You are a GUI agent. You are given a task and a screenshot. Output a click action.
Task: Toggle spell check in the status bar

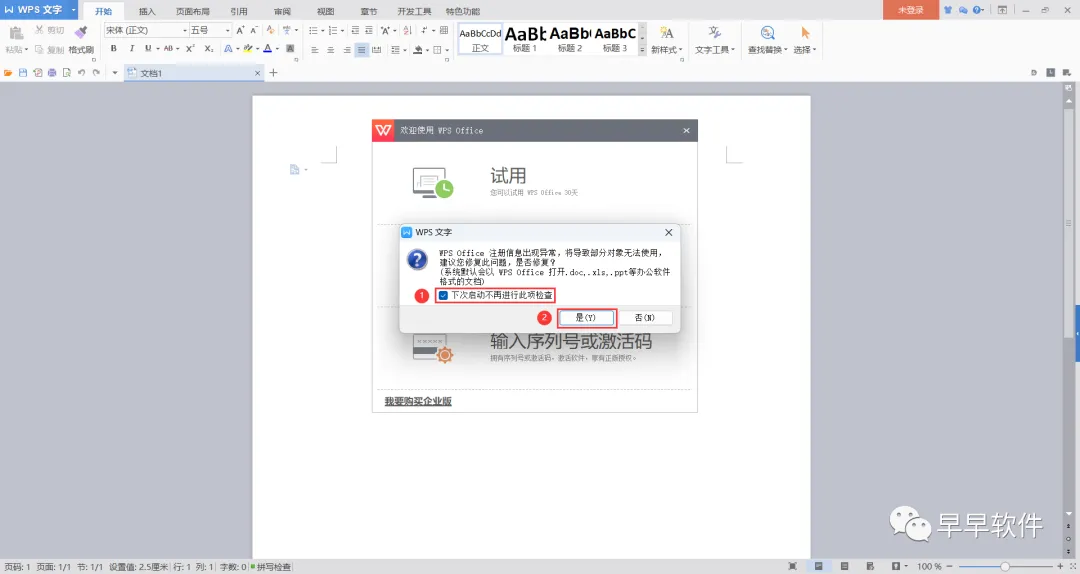pos(271,567)
